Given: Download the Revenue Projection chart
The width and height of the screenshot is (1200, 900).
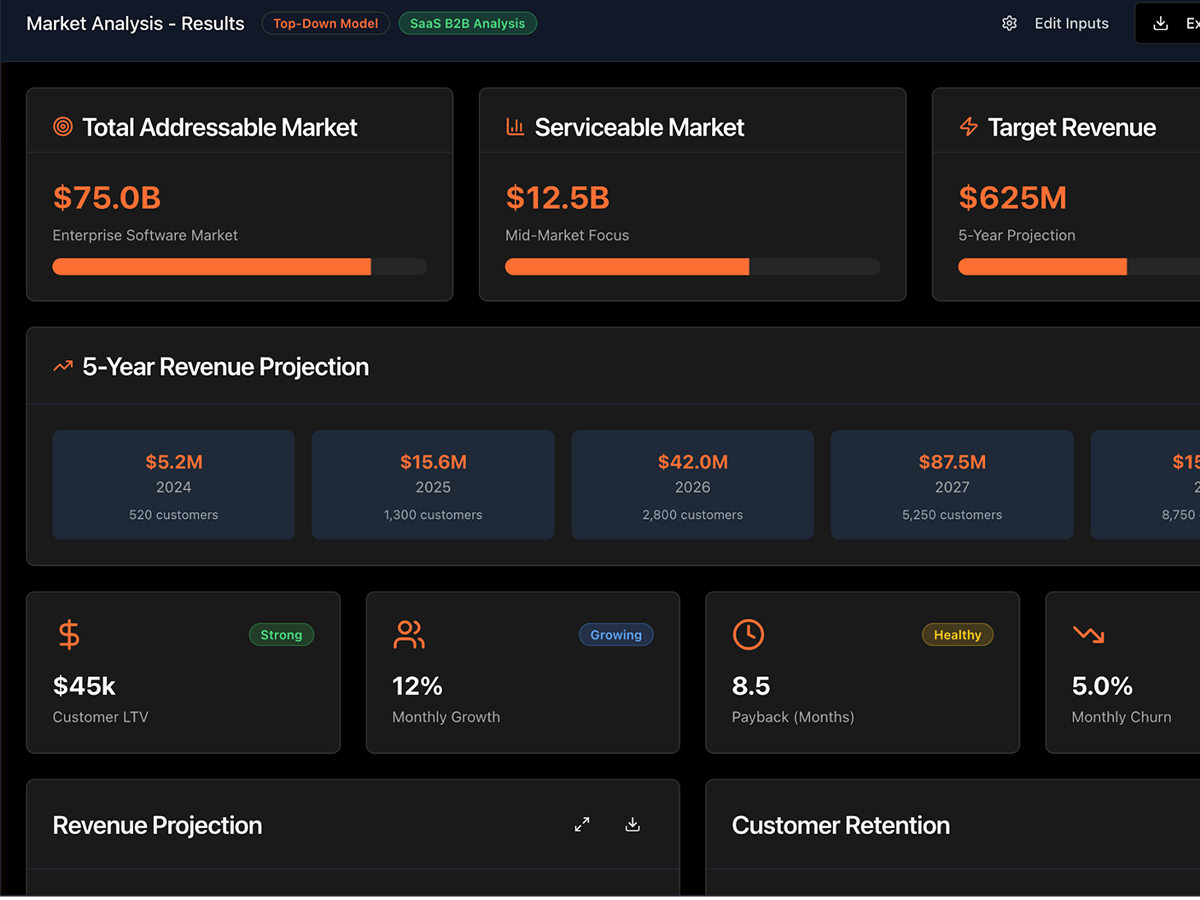Looking at the screenshot, I should click(x=632, y=825).
